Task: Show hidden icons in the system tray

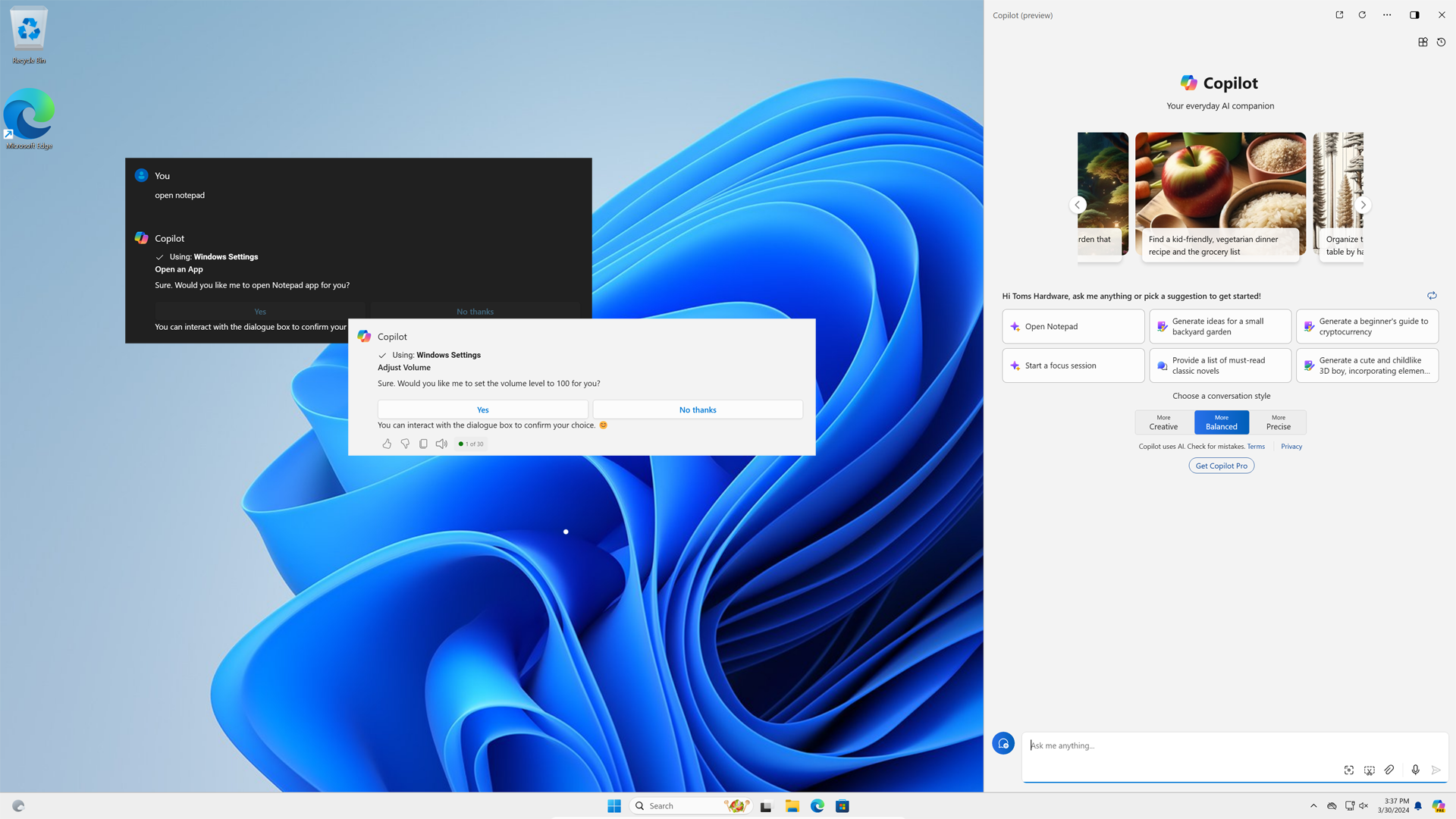Action: [1313, 805]
